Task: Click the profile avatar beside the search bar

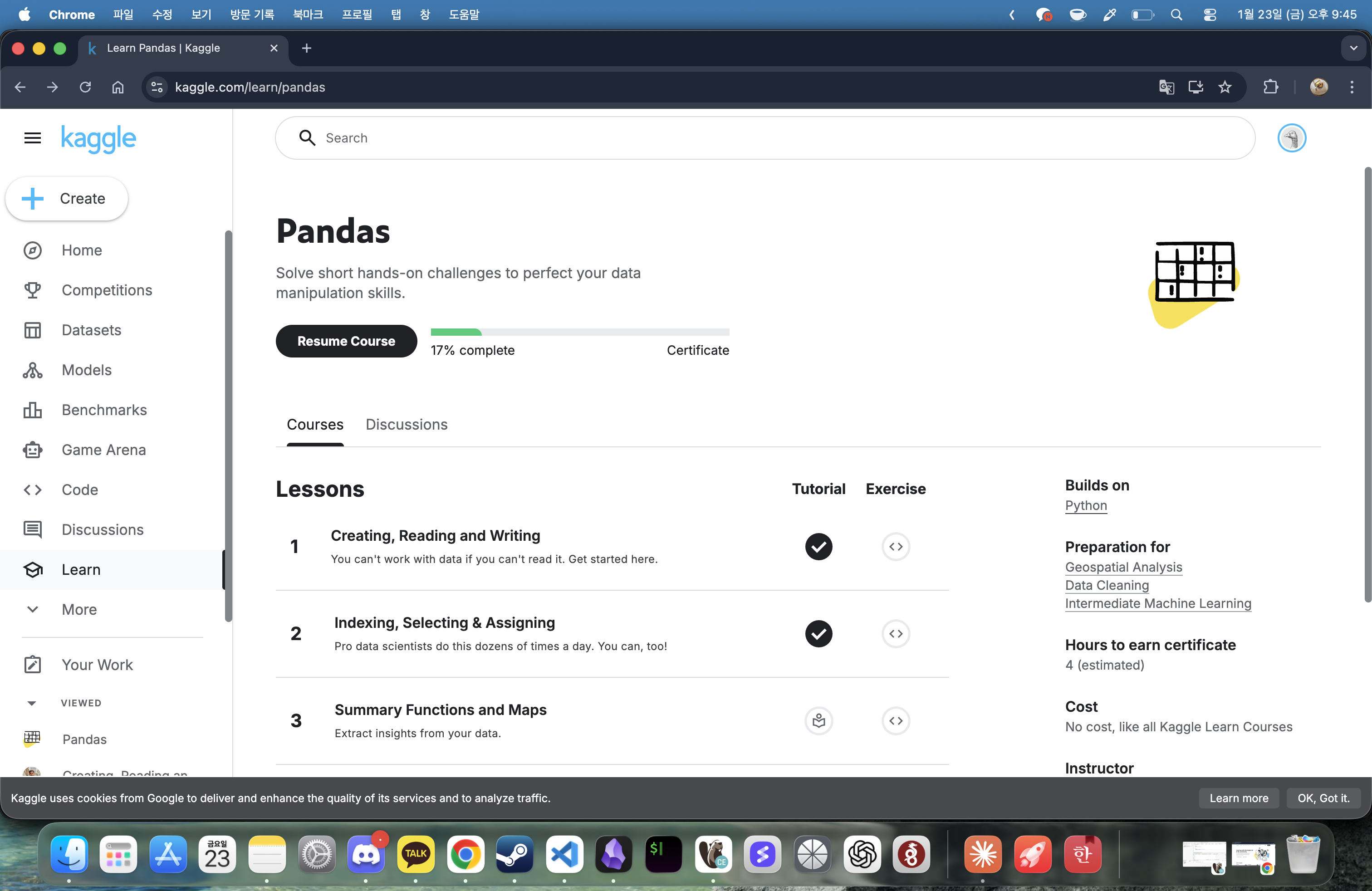Action: click(1291, 138)
